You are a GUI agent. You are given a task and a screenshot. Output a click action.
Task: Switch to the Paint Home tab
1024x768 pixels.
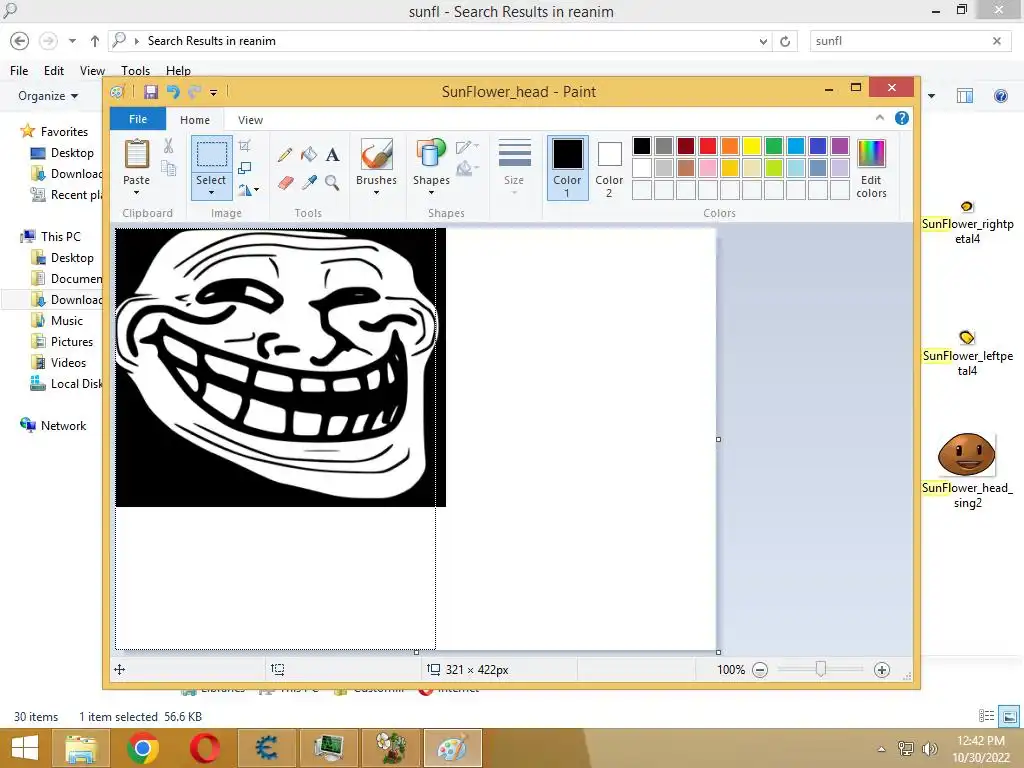point(195,120)
